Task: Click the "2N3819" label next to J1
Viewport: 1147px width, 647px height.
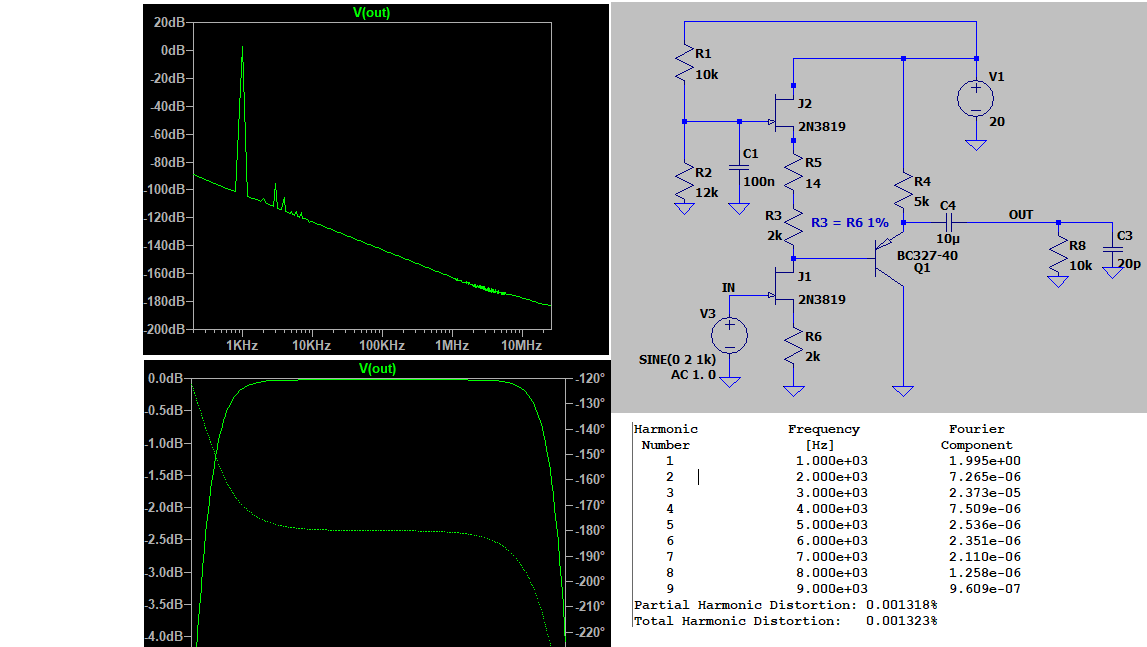Action: [x=821, y=299]
